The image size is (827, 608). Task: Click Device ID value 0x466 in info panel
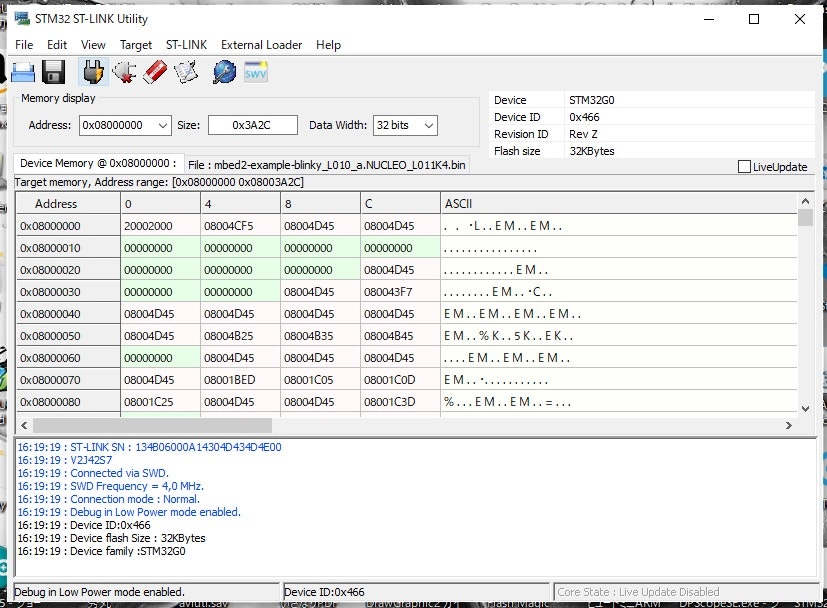pyautogui.click(x=584, y=117)
